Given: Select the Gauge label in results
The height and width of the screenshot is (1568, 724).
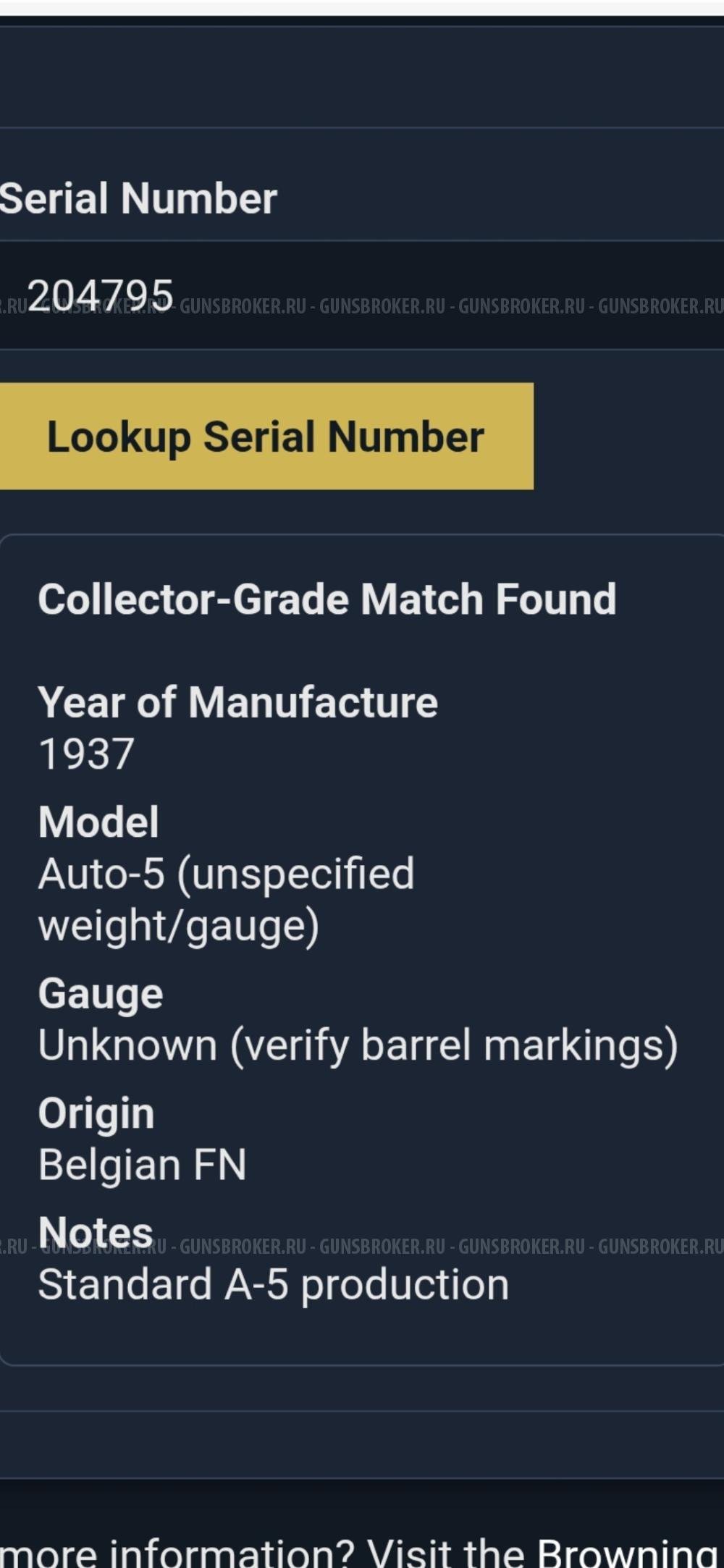Looking at the screenshot, I should [101, 994].
